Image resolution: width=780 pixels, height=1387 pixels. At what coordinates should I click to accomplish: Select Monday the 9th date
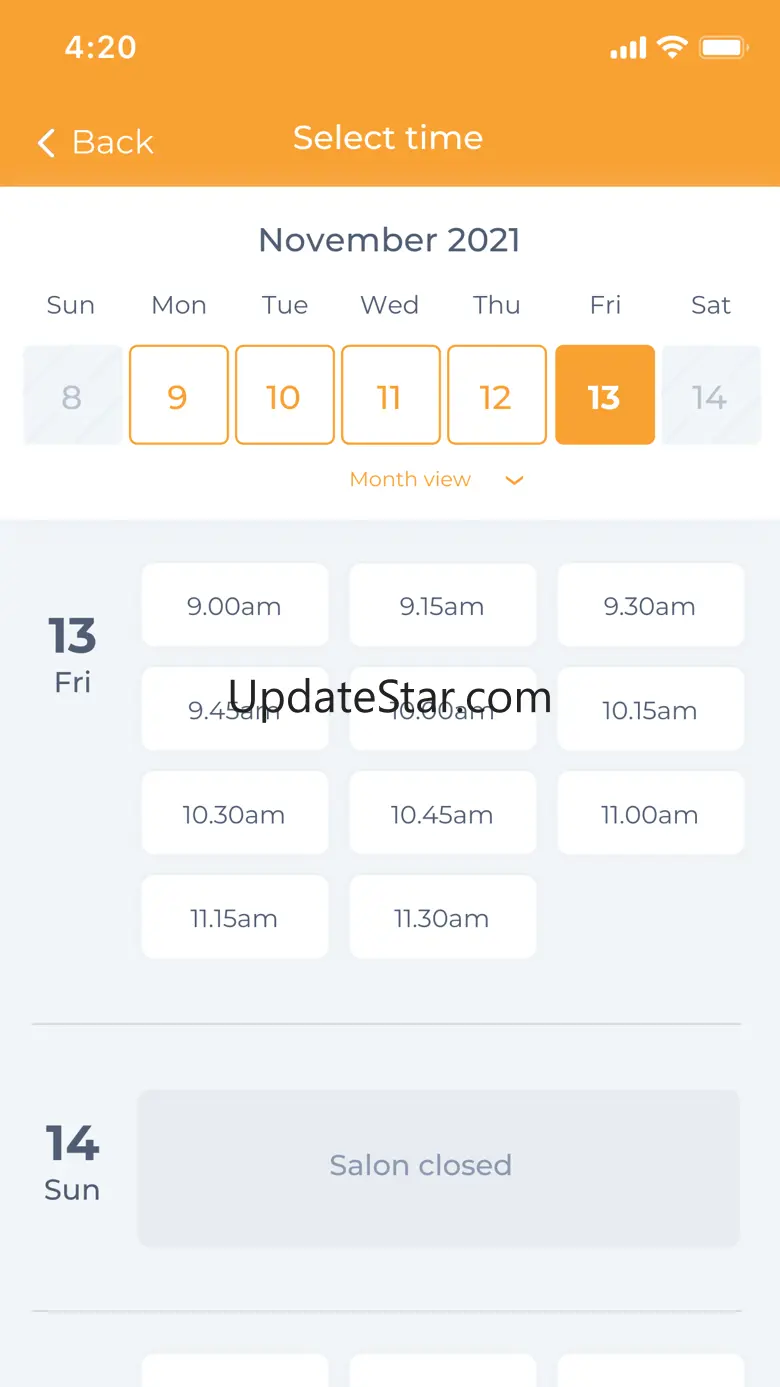(179, 395)
